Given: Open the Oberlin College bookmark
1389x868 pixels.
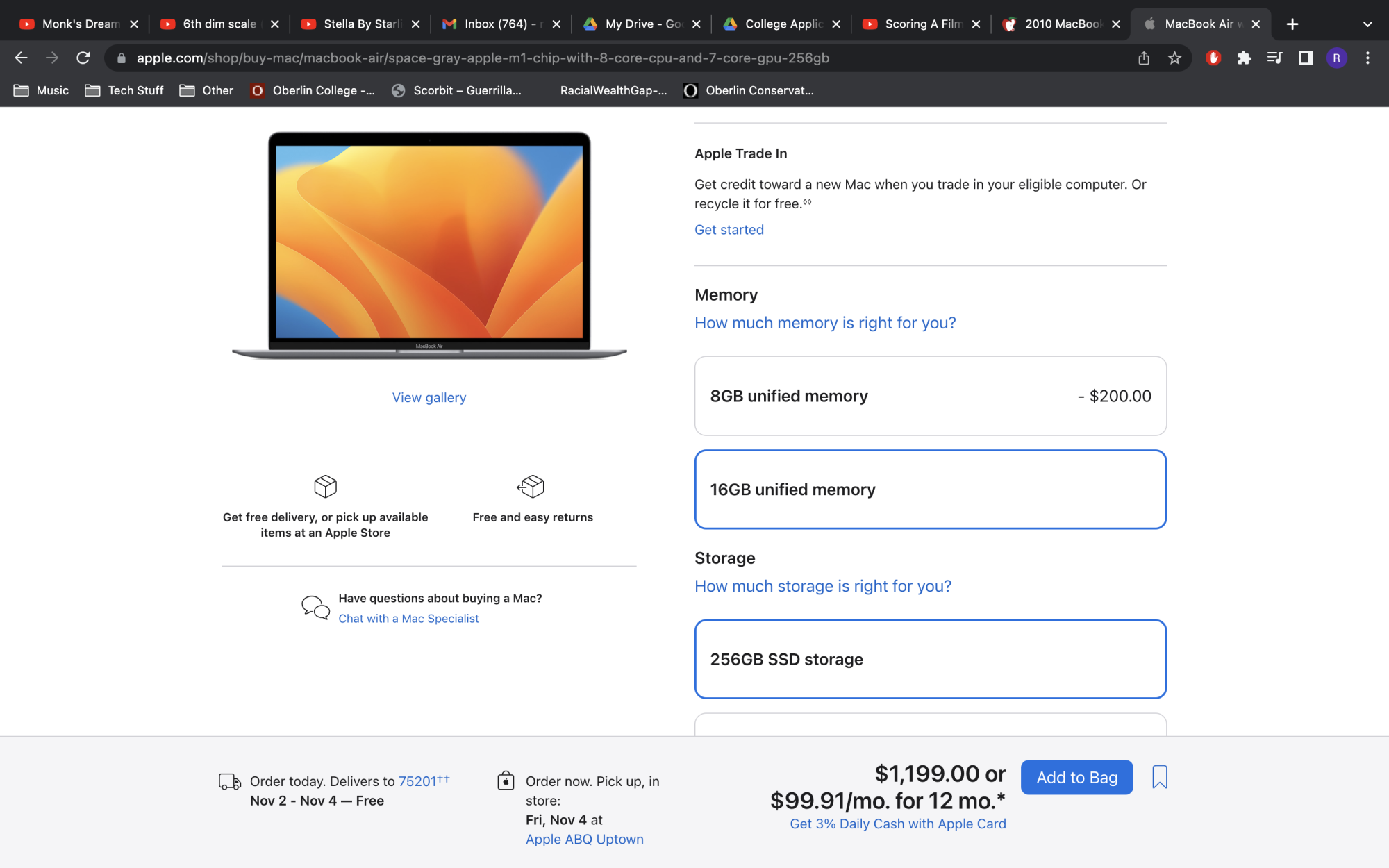Looking at the screenshot, I should (x=313, y=90).
